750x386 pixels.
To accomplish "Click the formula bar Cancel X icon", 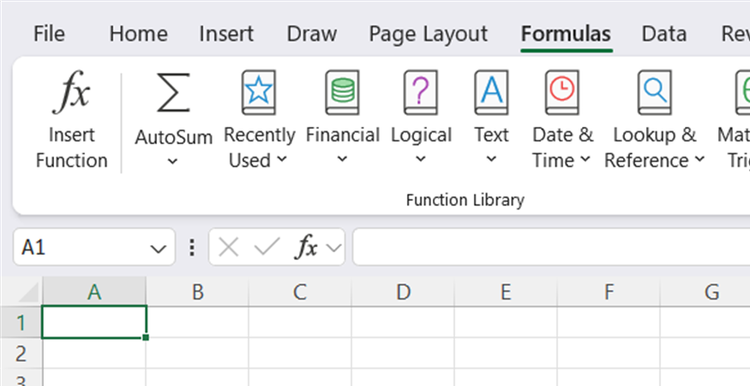I will click(228, 247).
